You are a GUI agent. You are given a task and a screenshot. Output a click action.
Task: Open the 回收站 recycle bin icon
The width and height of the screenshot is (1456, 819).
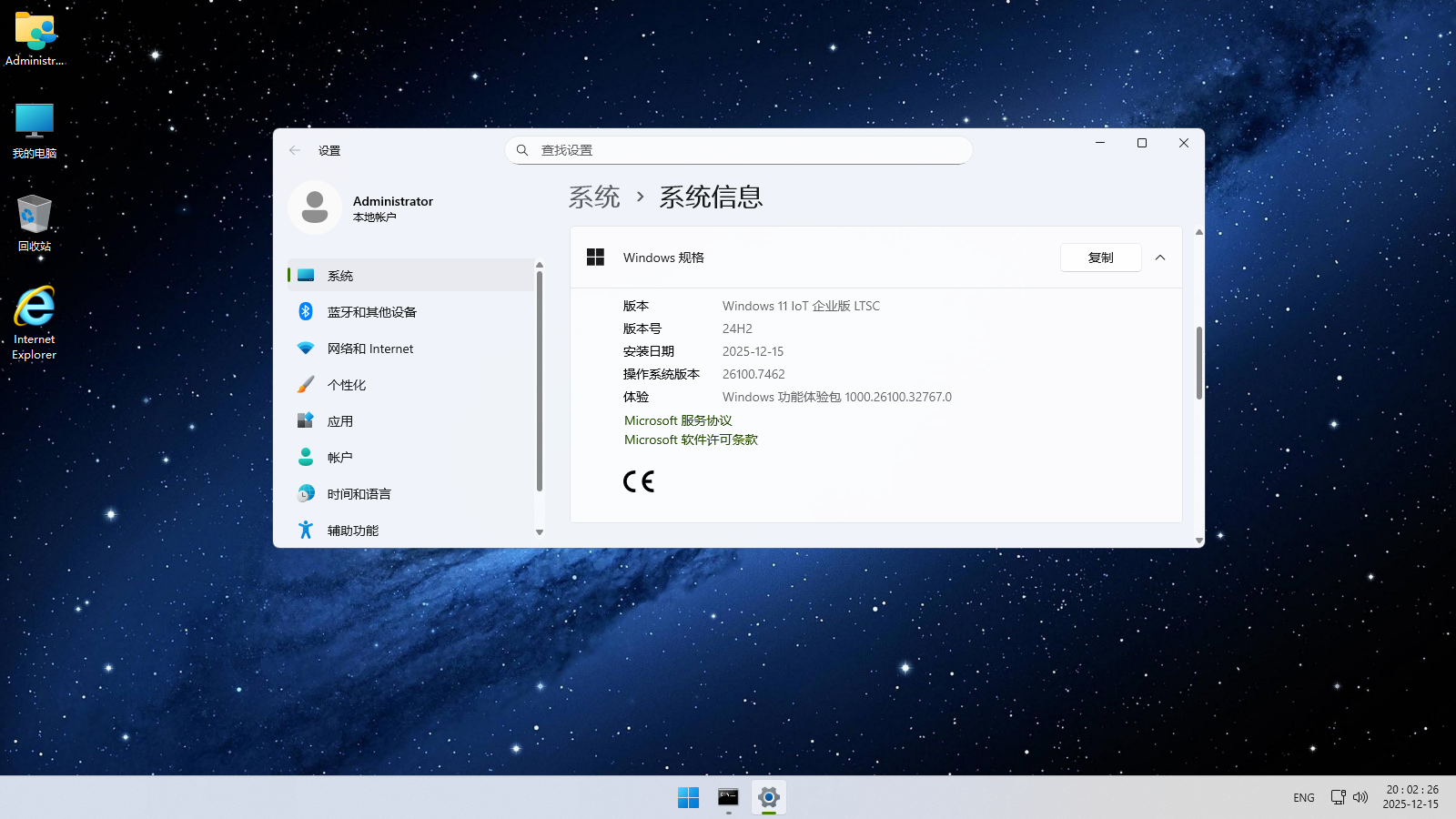click(x=35, y=223)
